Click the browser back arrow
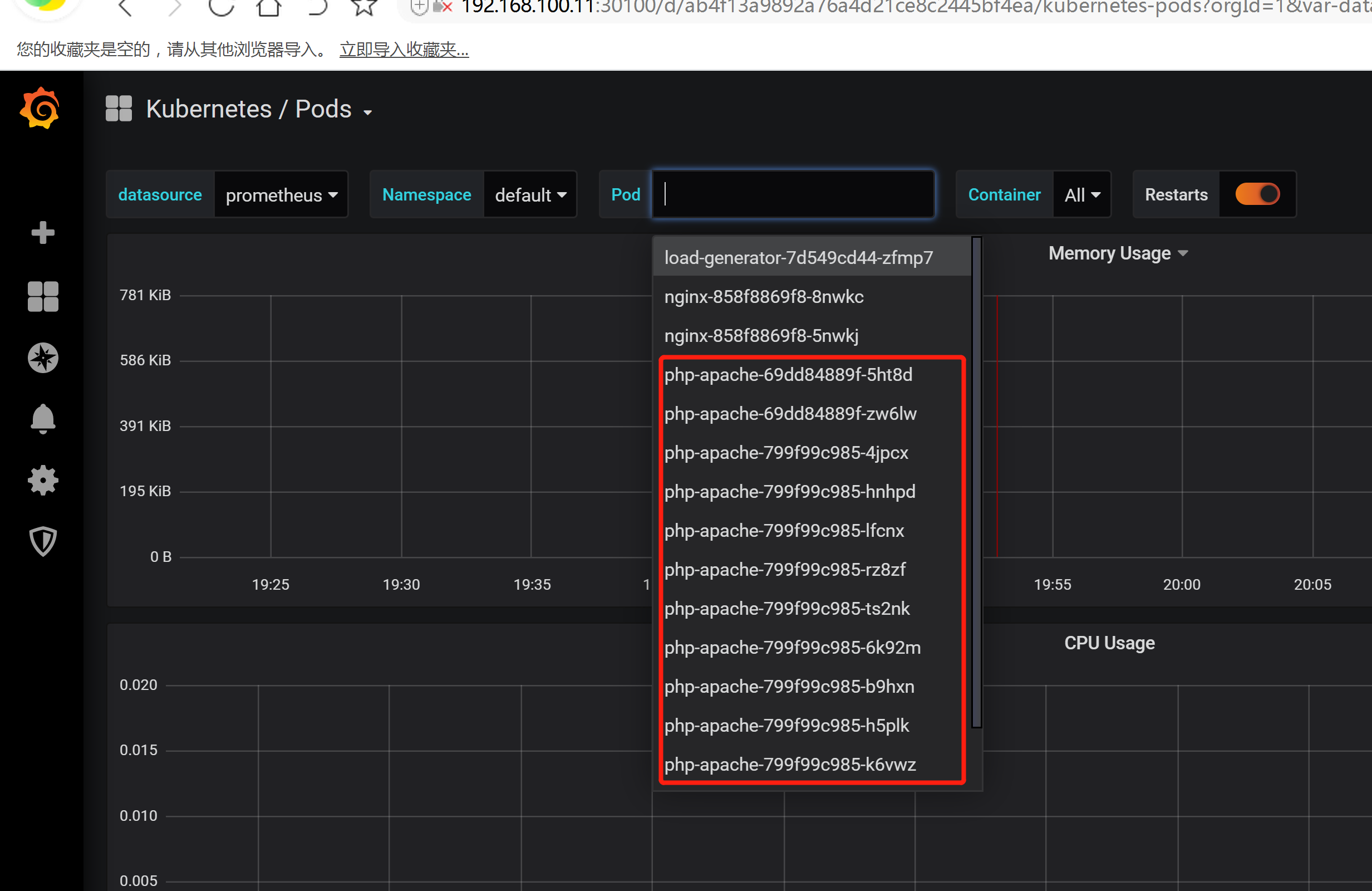 point(125,7)
